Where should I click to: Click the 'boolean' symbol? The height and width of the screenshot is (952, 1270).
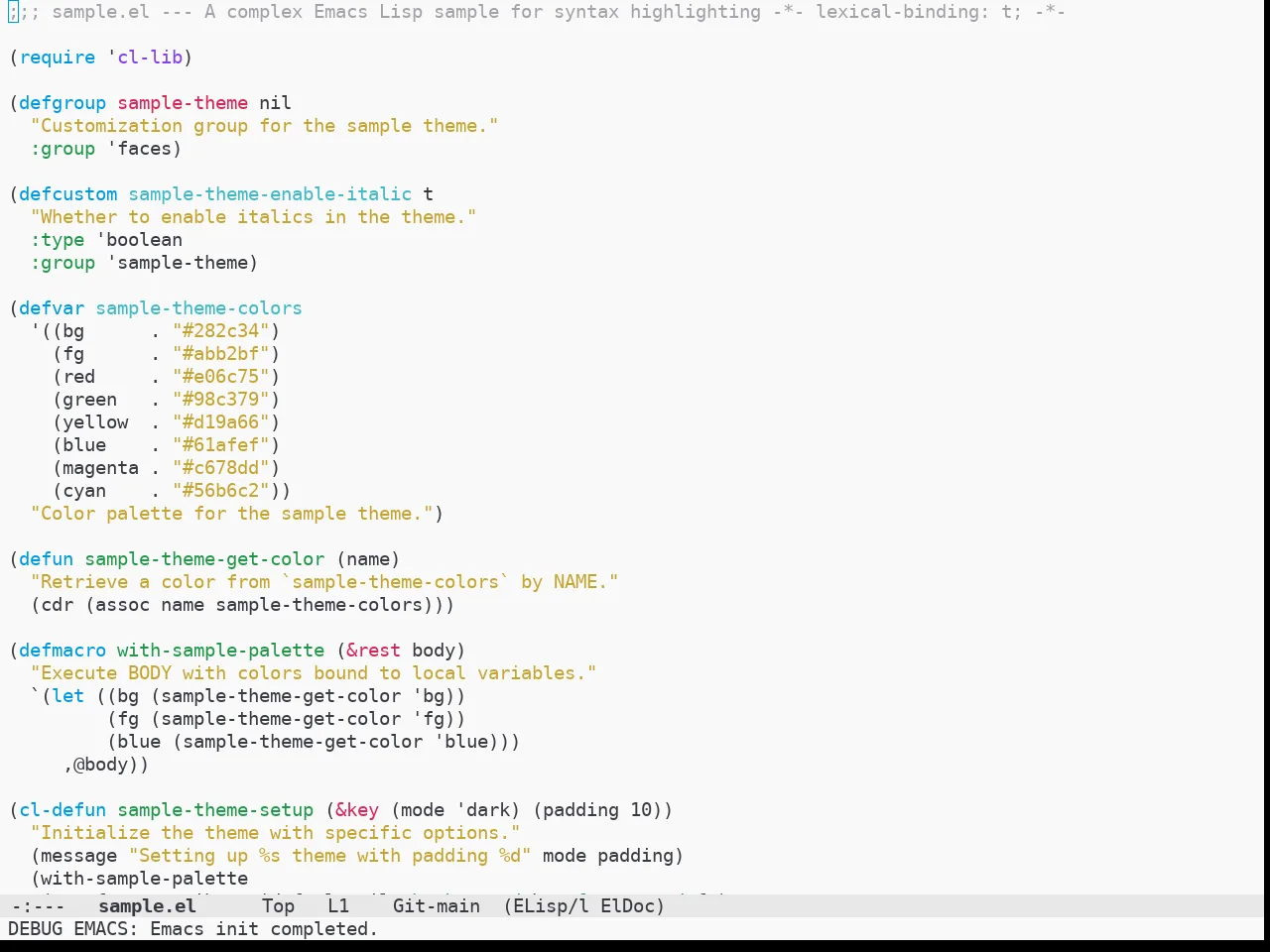click(x=145, y=240)
